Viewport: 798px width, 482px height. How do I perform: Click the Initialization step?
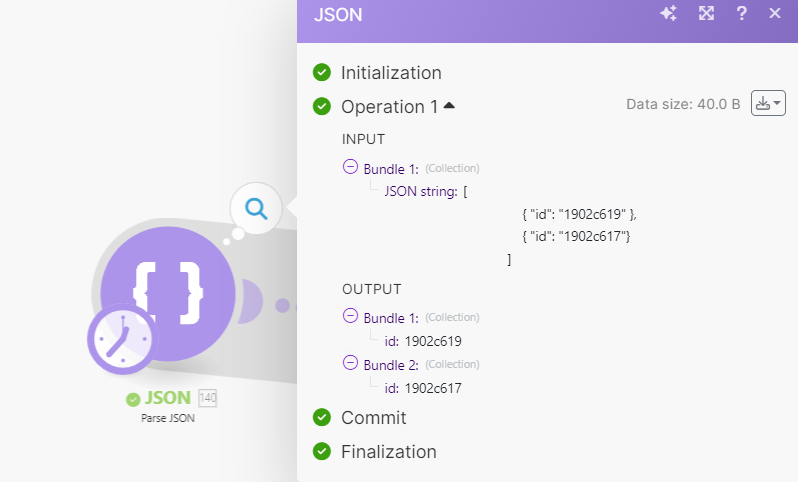(x=390, y=72)
